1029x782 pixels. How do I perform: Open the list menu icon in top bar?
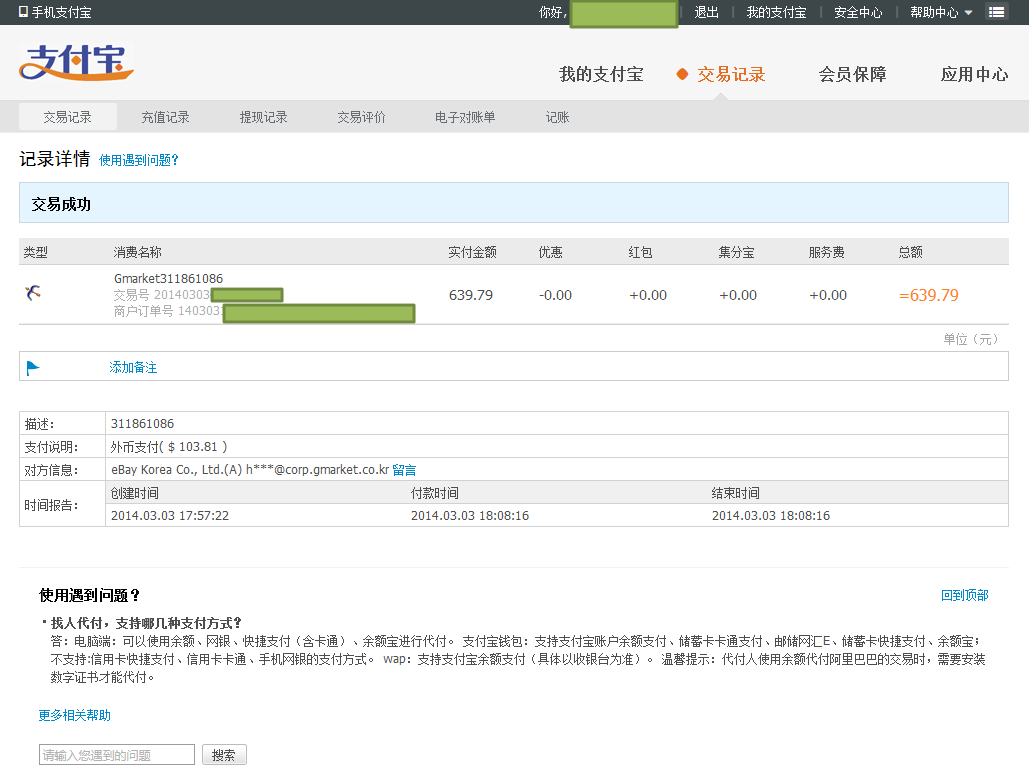click(x=996, y=12)
